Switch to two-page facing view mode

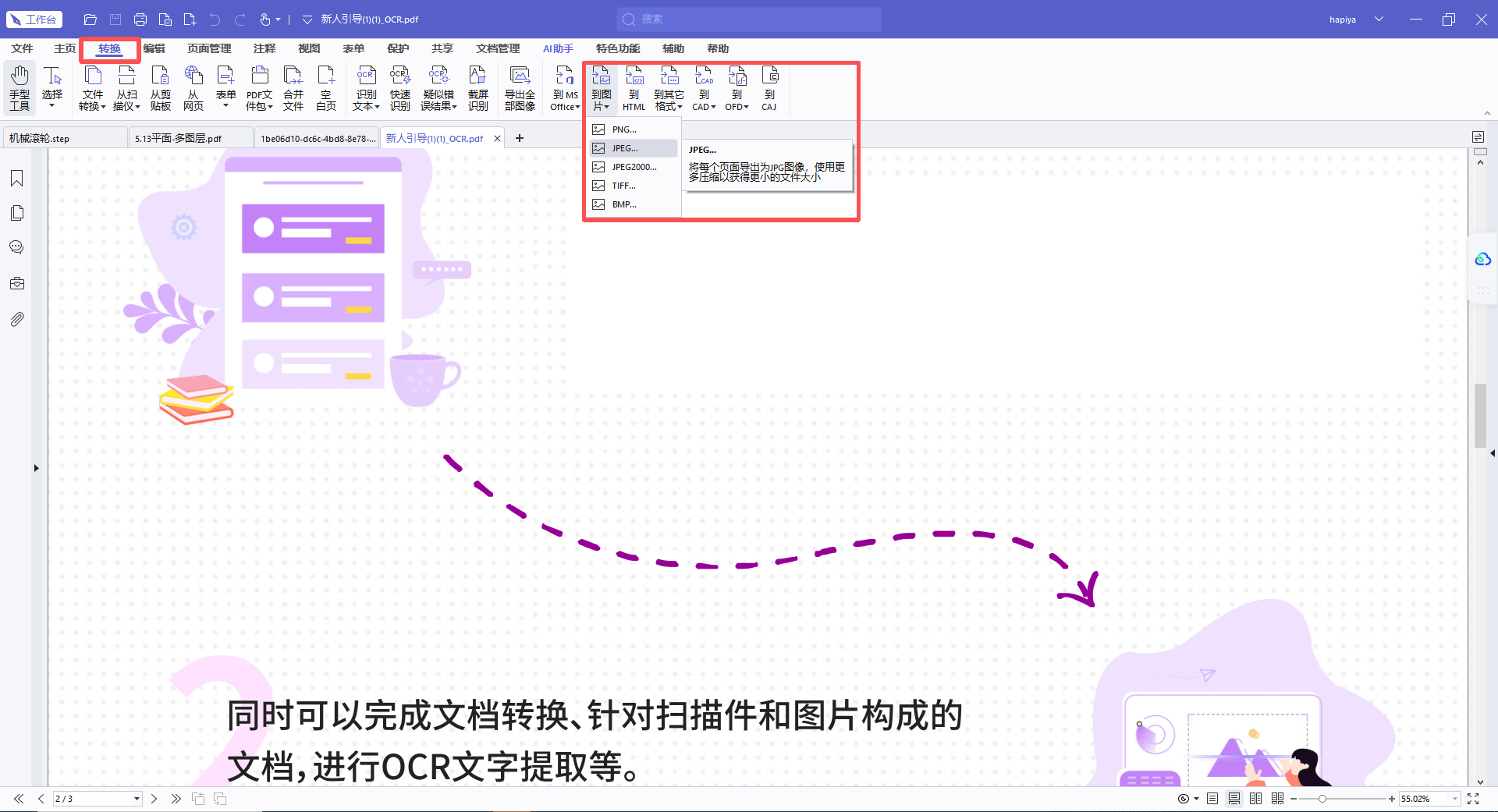point(1256,799)
